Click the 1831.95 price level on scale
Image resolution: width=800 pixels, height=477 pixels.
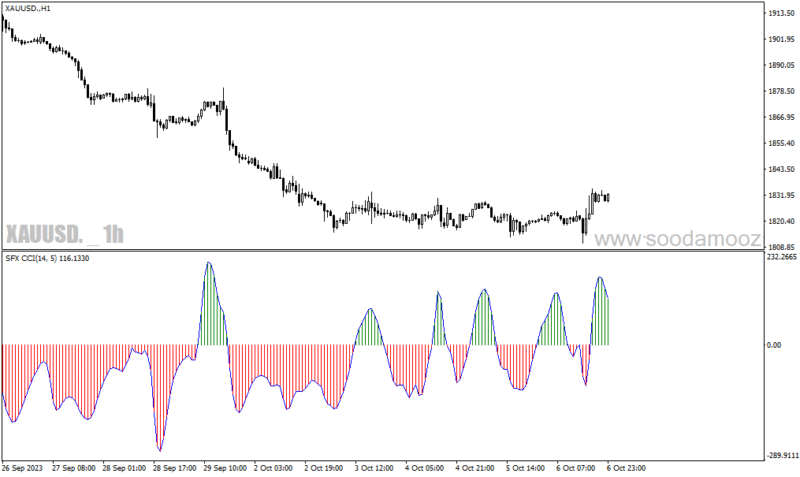click(x=781, y=195)
